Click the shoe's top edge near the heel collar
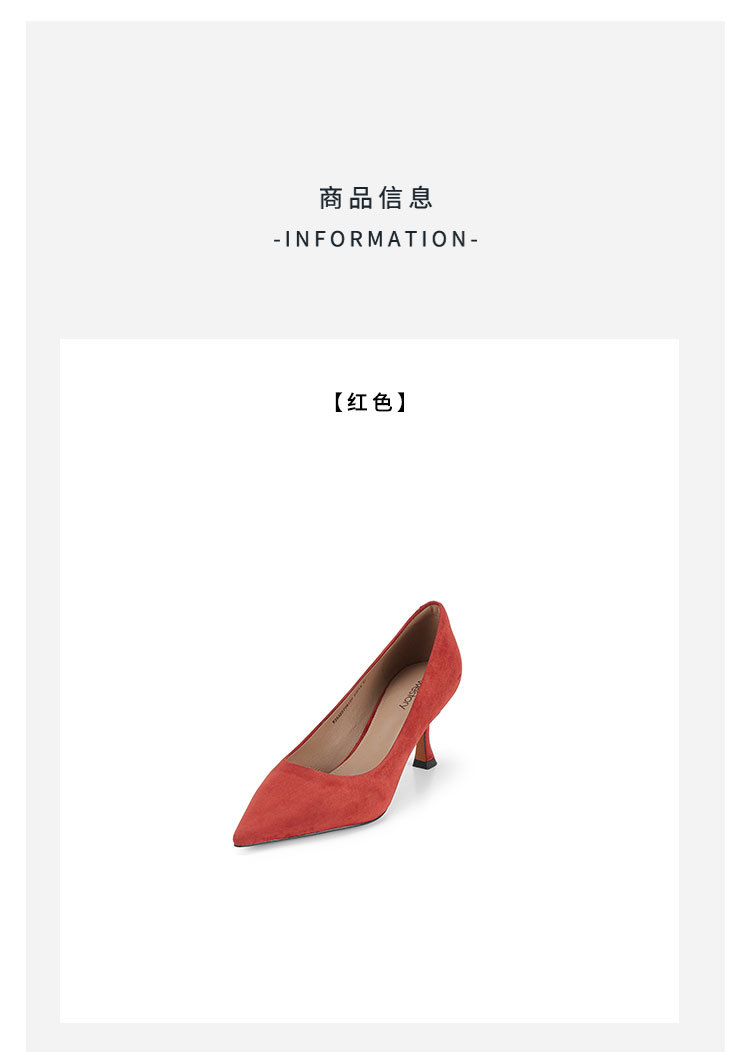The width and height of the screenshot is (750, 1052). pos(433,605)
